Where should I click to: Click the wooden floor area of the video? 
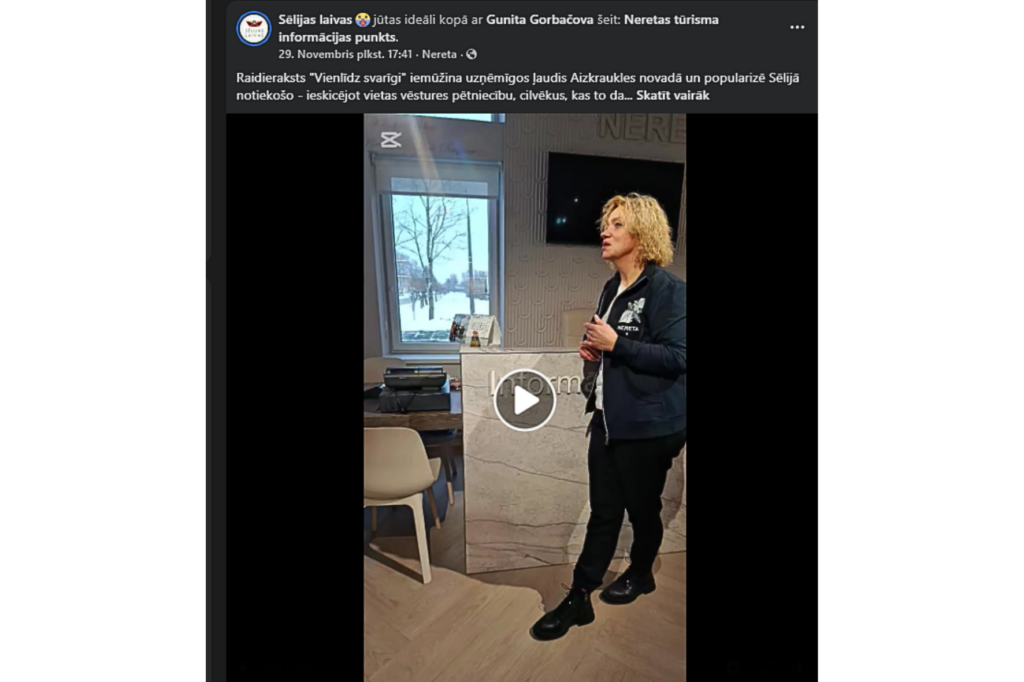pos(457,627)
